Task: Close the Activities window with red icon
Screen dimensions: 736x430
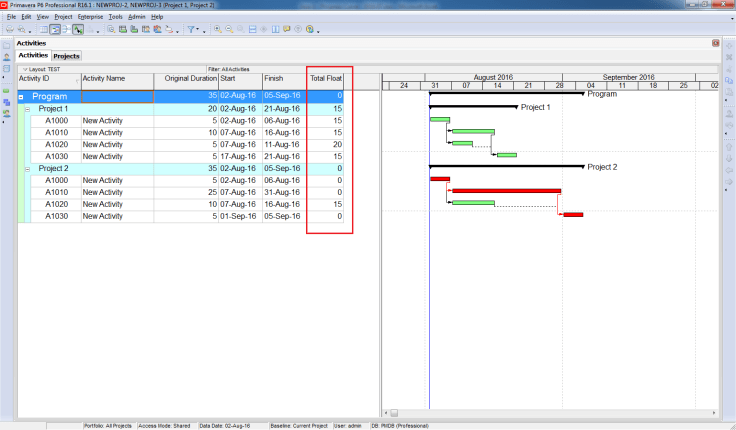Action: (715, 43)
